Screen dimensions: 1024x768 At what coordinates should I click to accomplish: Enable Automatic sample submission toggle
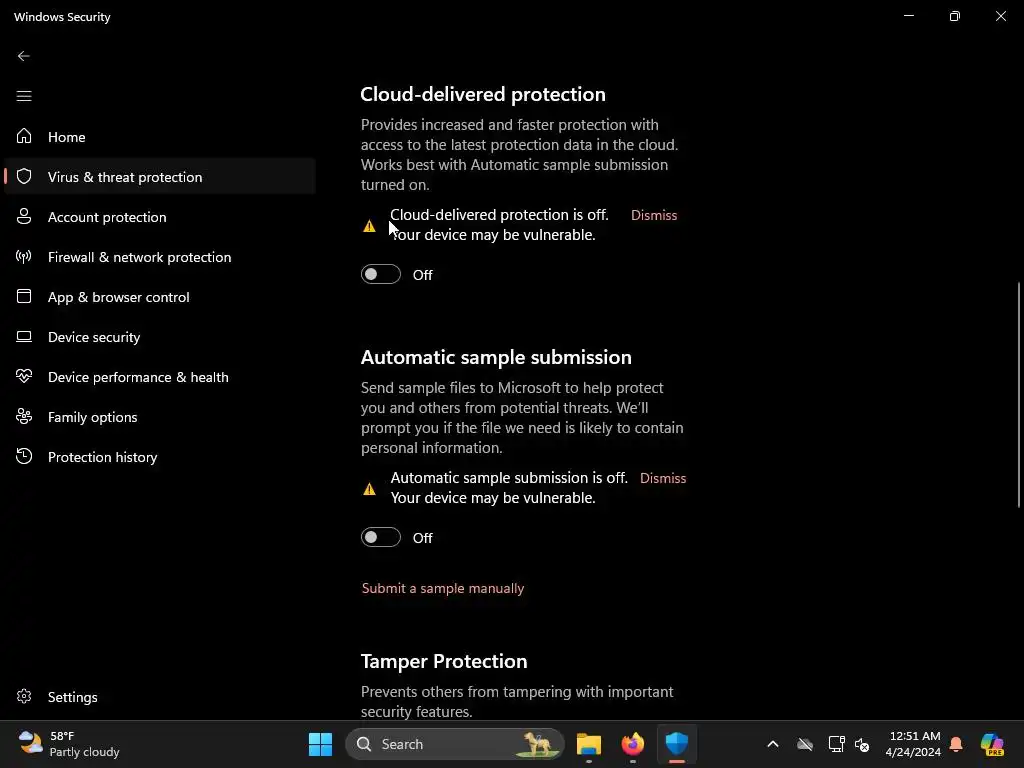click(381, 537)
